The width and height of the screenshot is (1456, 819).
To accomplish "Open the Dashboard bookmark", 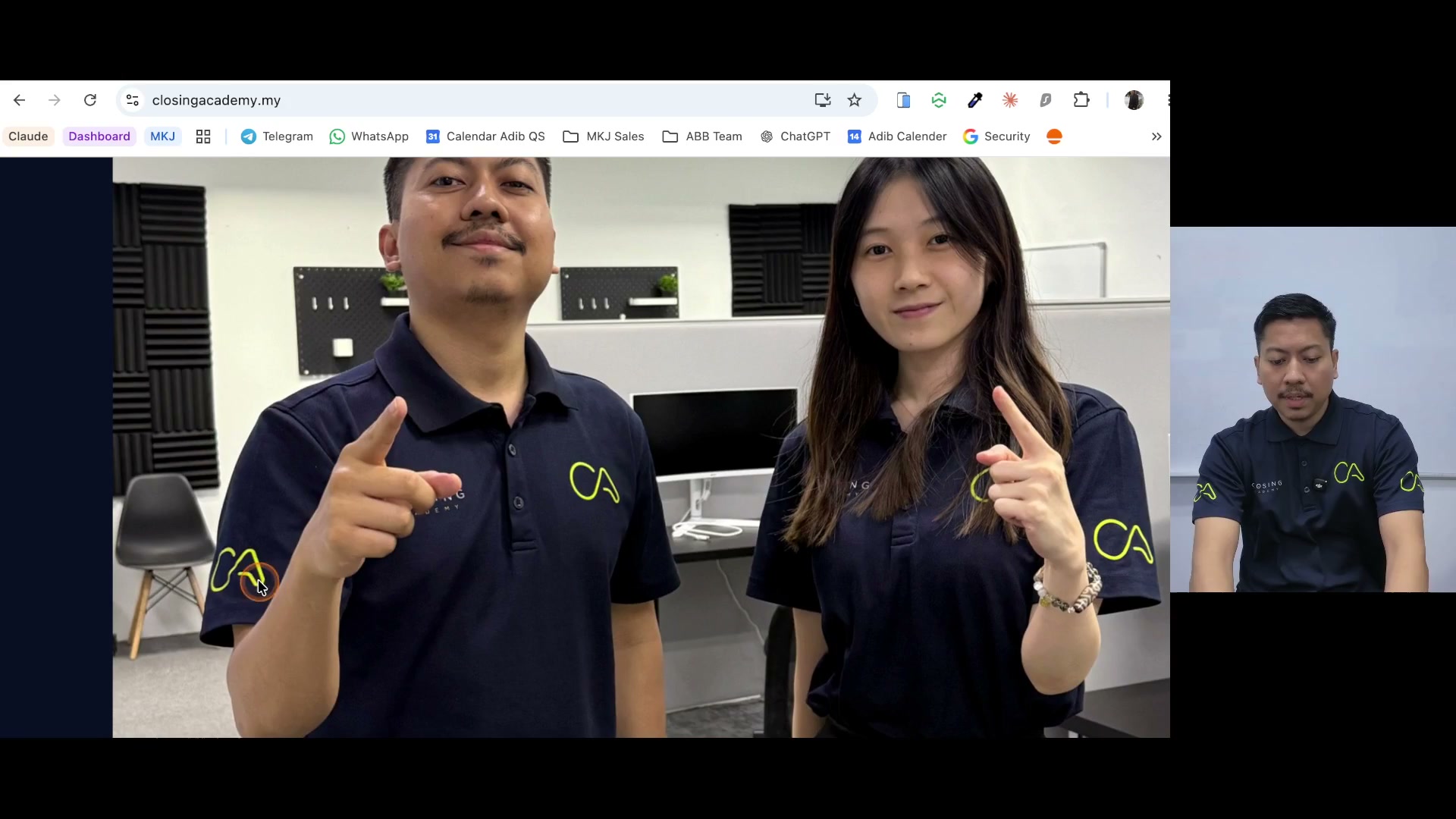I will click(99, 136).
